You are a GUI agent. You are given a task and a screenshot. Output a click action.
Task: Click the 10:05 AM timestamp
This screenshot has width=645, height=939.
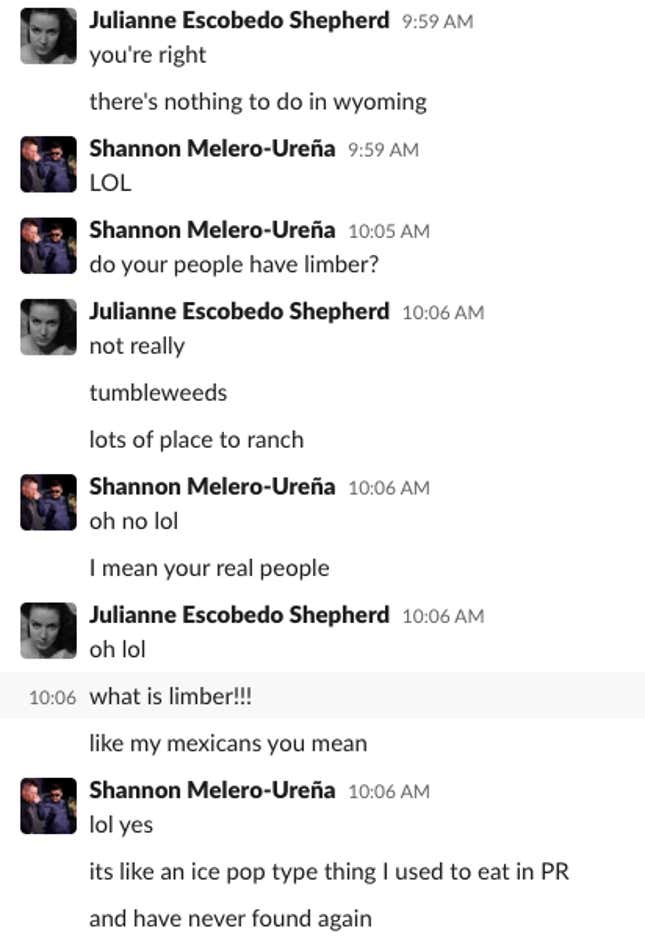tap(388, 231)
